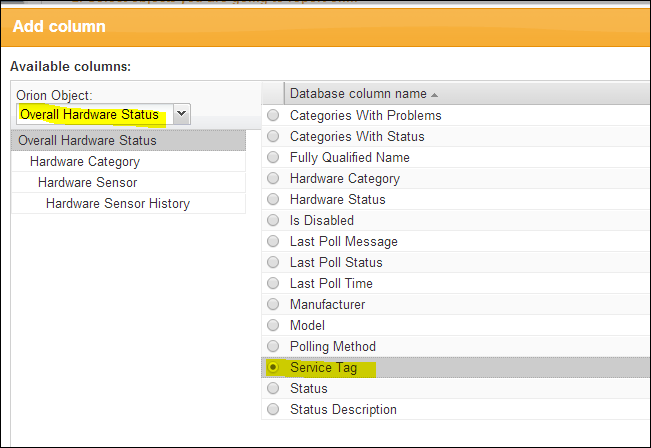Pick the Last Poll Time column

pyautogui.click(x=273, y=284)
